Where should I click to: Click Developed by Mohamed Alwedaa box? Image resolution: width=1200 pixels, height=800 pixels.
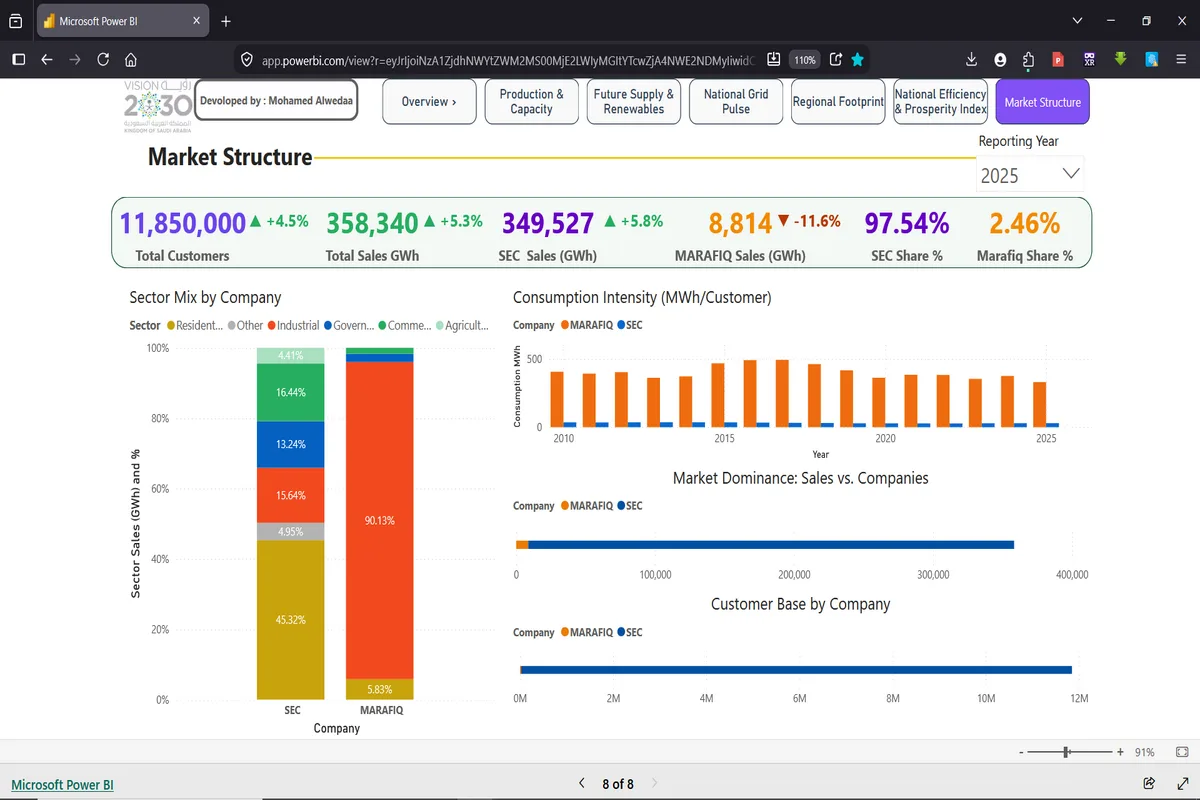click(x=276, y=101)
